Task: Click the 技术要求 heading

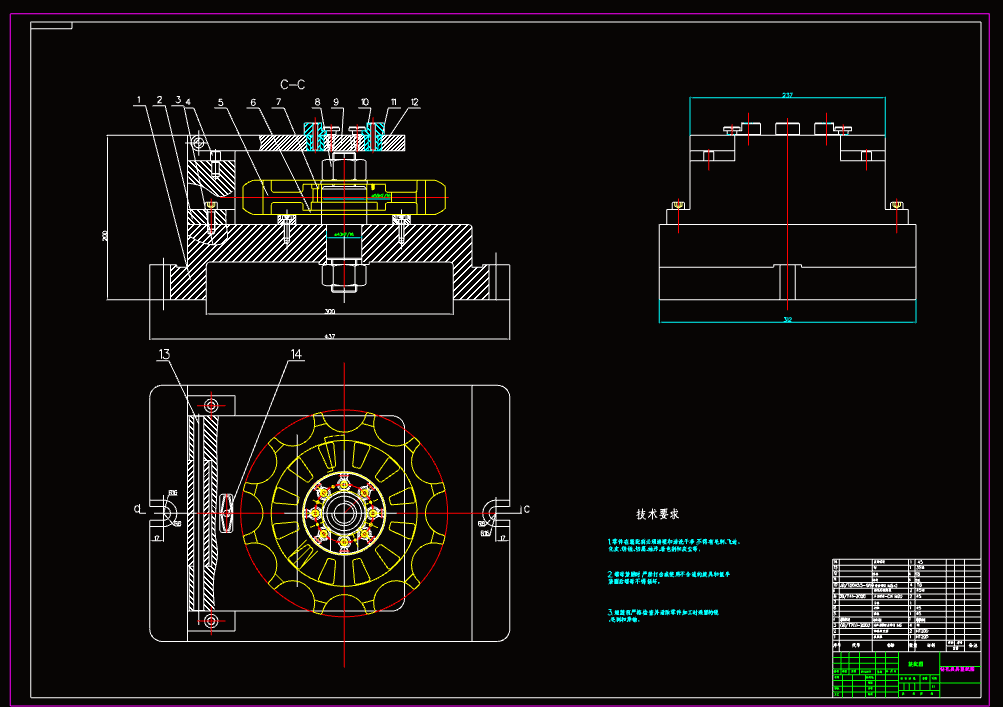Action: [658, 514]
